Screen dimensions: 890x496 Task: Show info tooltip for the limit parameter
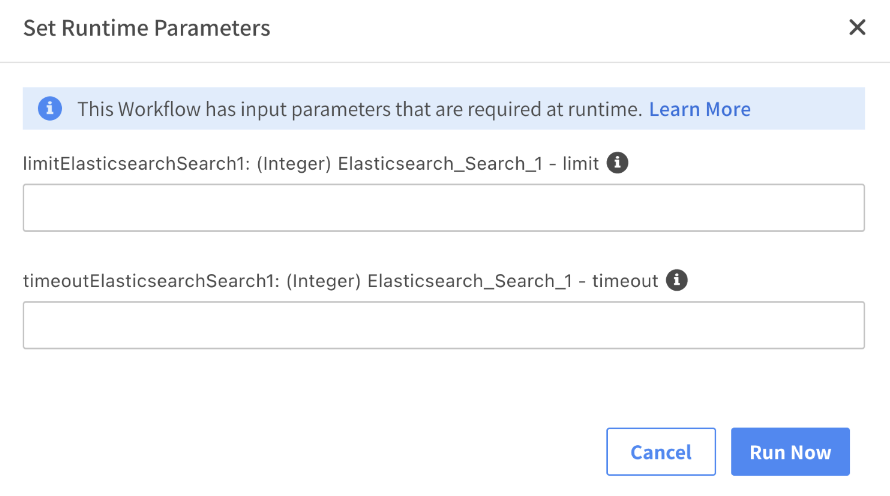click(618, 163)
